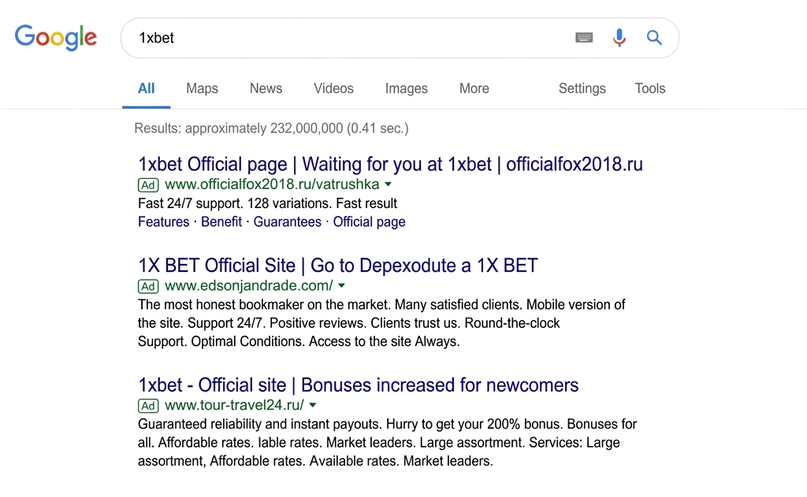This screenshot has width=807, height=497.
Task: Open the '1xbet Official page' ad result
Action: [x=390, y=164]
